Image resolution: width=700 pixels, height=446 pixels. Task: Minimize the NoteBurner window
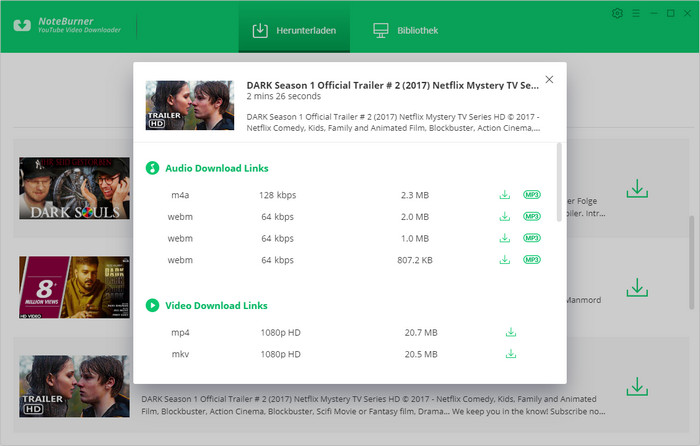pyautogui.click(x=654, y=13)
